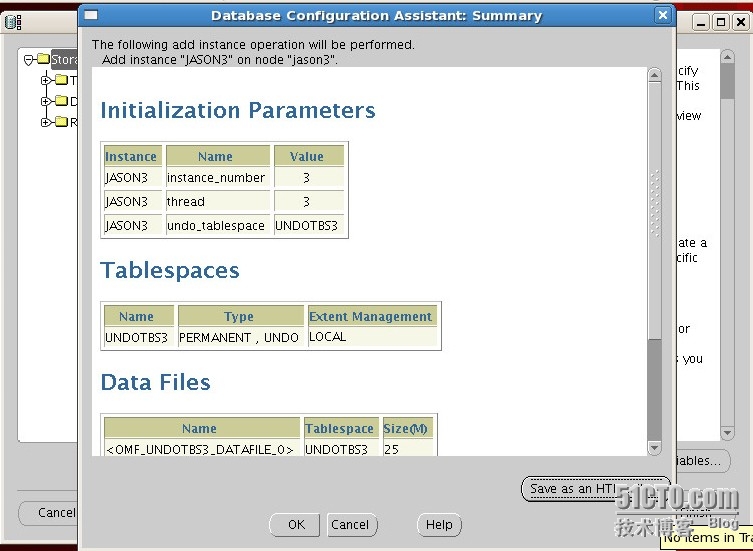Click the Cancel button in Summary dialog
The height and width of the screenshot is (551, 753).
pos(352,525)
